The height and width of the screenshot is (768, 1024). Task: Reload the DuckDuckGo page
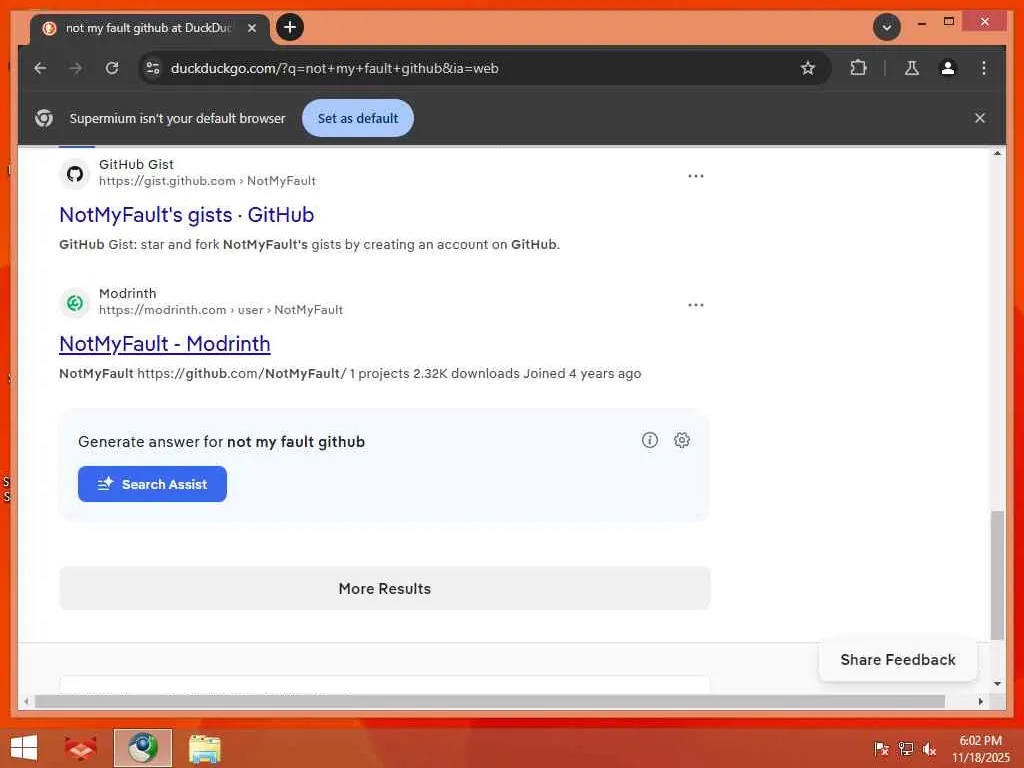coord(112,68)
